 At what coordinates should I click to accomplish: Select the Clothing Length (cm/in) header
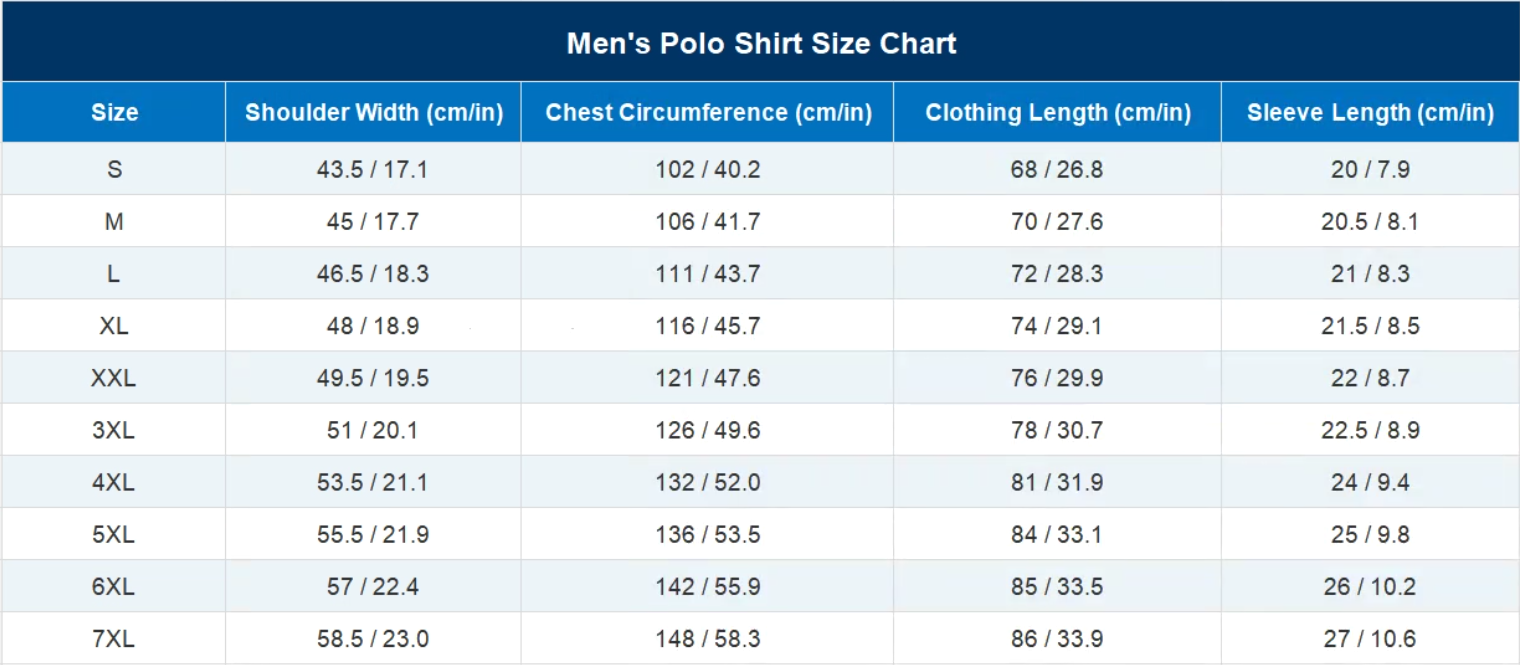(x=1057, y=112)
